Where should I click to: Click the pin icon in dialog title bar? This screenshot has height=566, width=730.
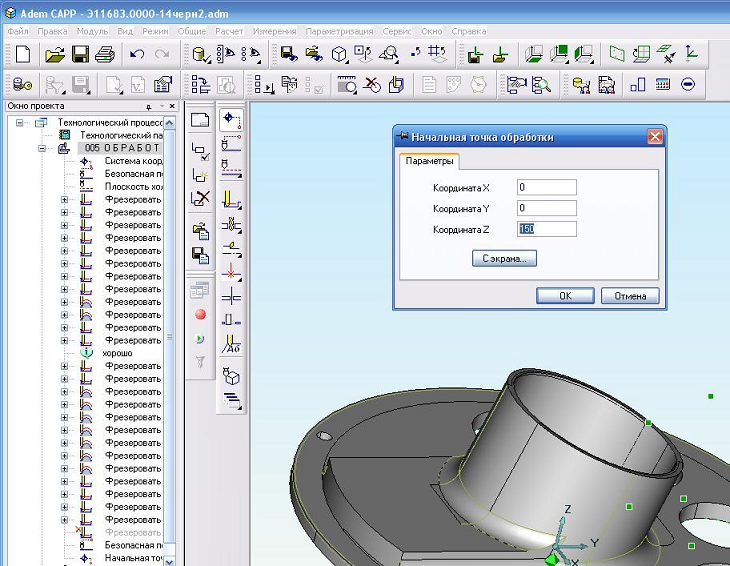pos(402,136)
